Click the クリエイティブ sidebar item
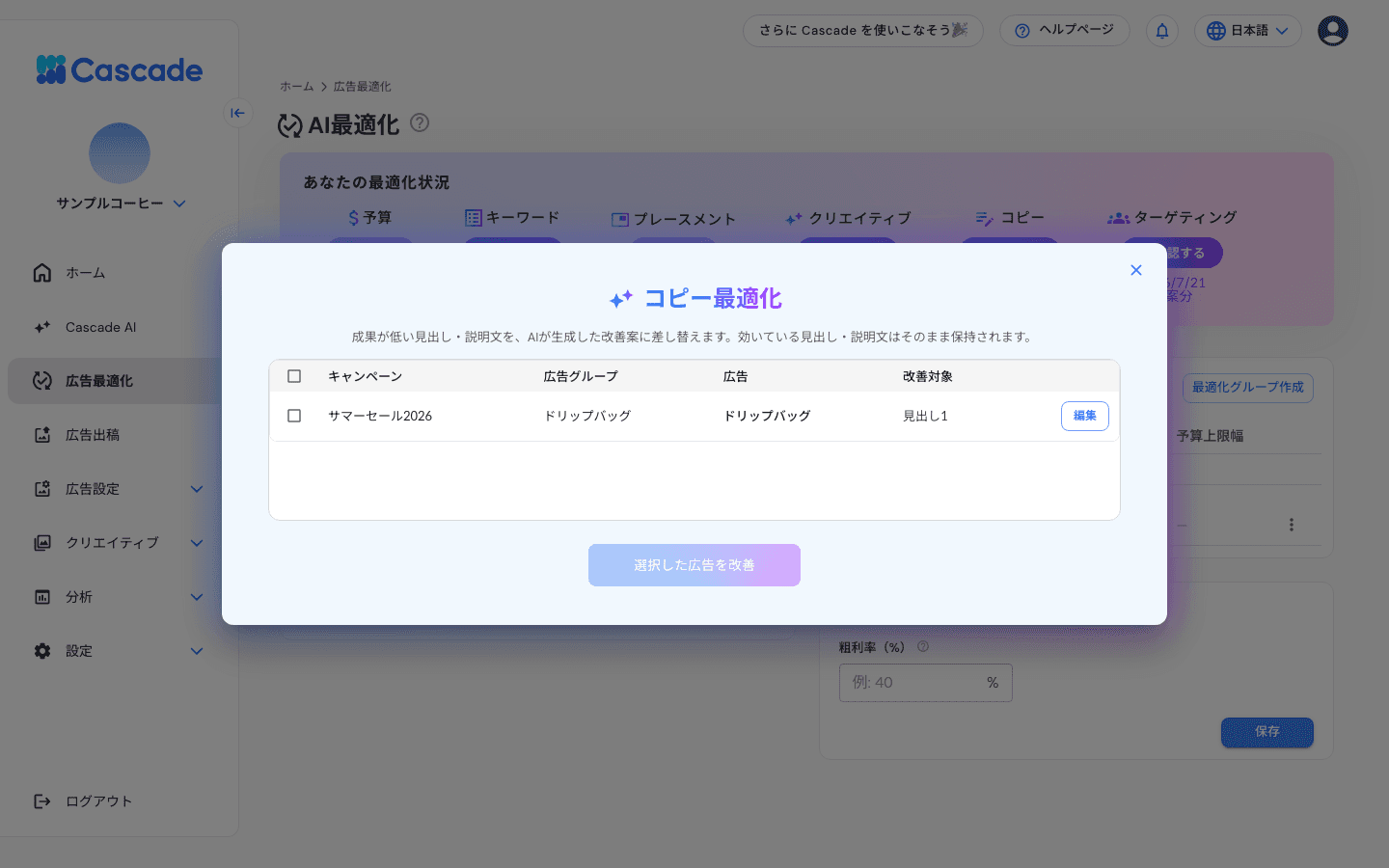The height and width of the screenshot is (868, 1389). pos(112,543)
